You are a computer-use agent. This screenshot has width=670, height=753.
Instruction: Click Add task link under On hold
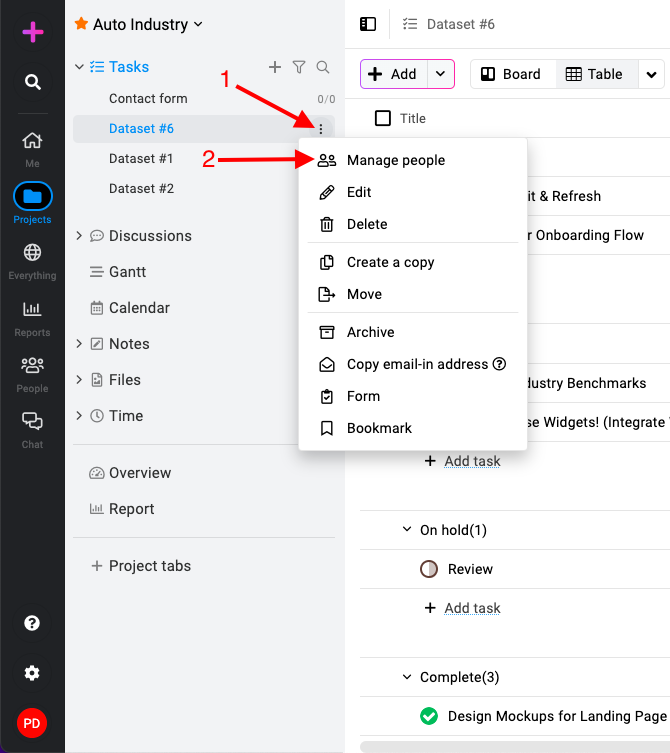[x=472, y=608]
